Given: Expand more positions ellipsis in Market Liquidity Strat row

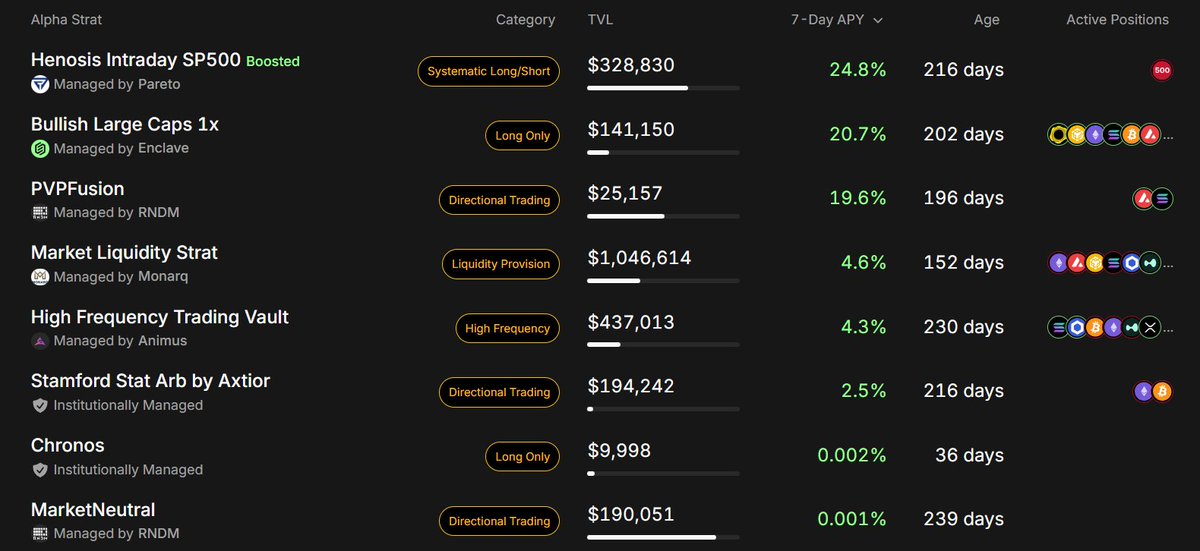Looking at the screenshot, I should (1168, 265).
